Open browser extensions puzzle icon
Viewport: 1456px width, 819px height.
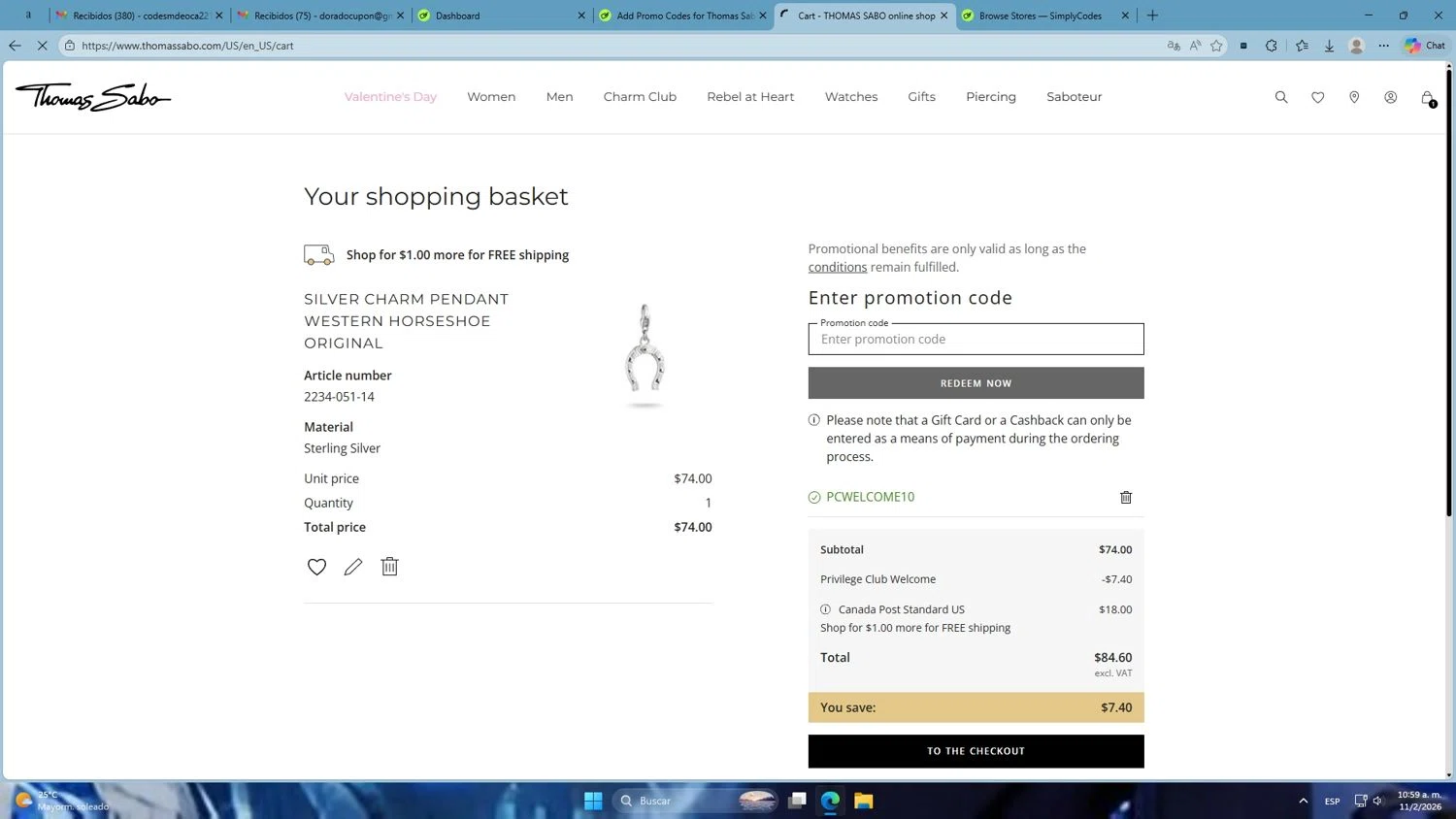[1272, 45]
